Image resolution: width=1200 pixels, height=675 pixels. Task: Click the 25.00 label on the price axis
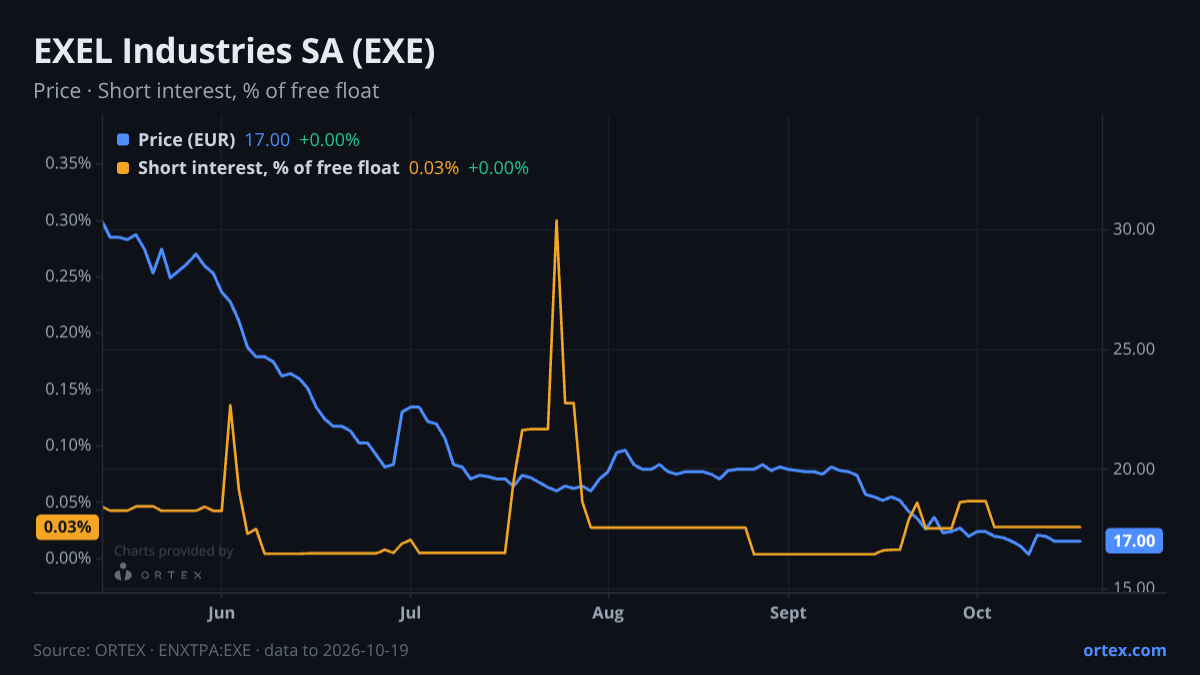[x=1134, y=349]
